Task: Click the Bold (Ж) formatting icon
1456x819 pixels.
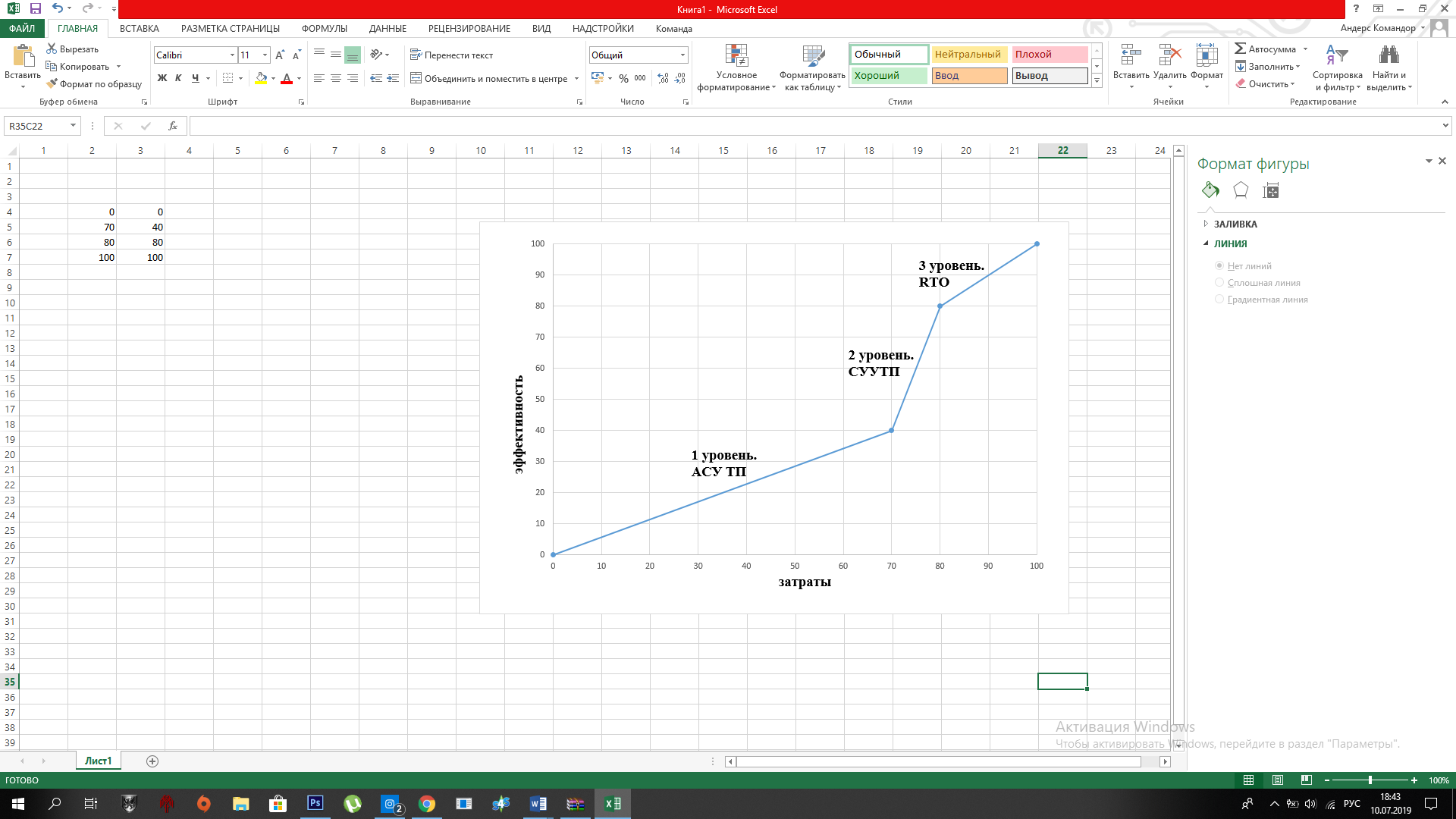Action: (162, 78)
